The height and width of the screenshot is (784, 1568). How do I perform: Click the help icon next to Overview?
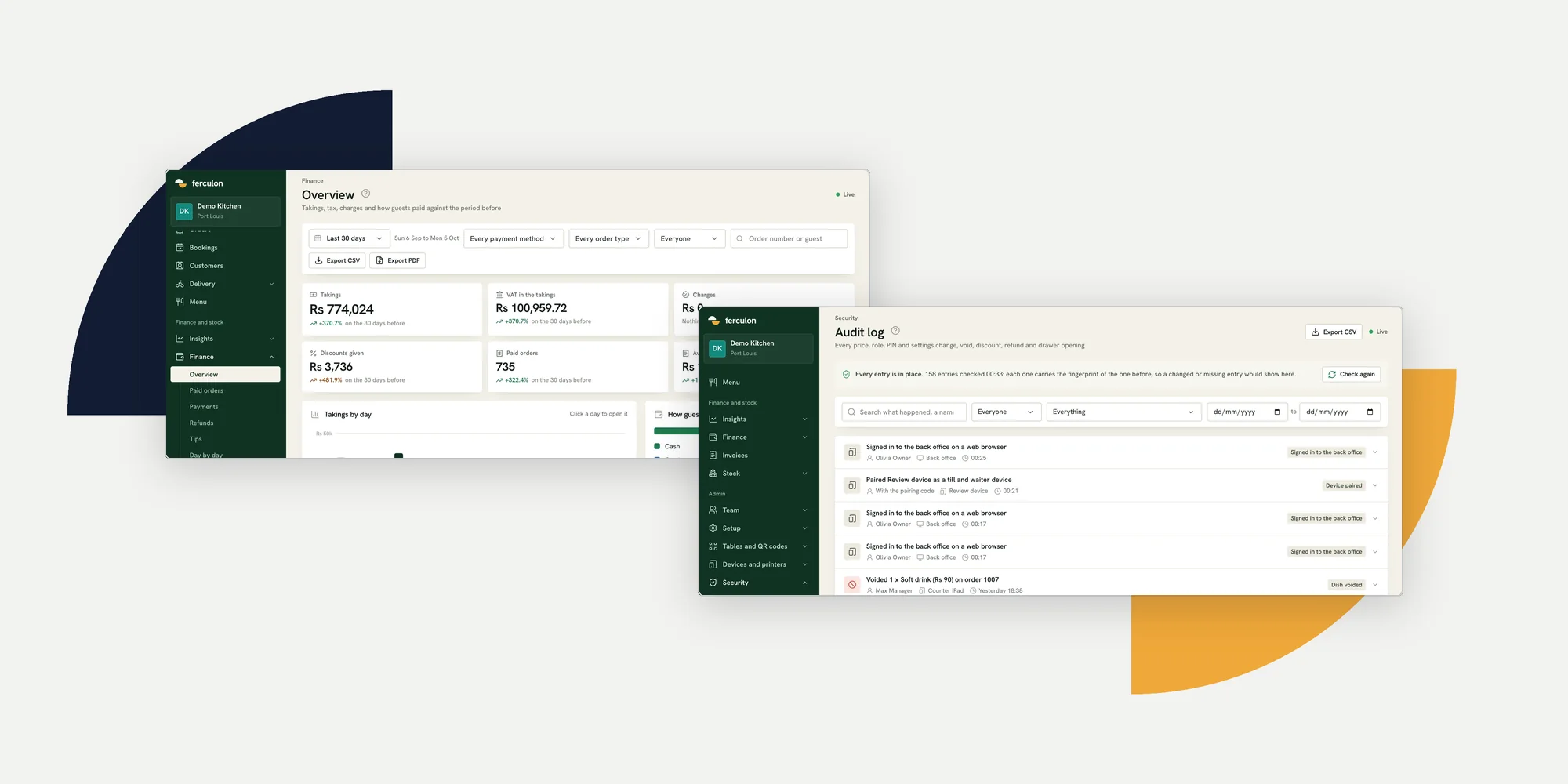(x=365, y=194)
